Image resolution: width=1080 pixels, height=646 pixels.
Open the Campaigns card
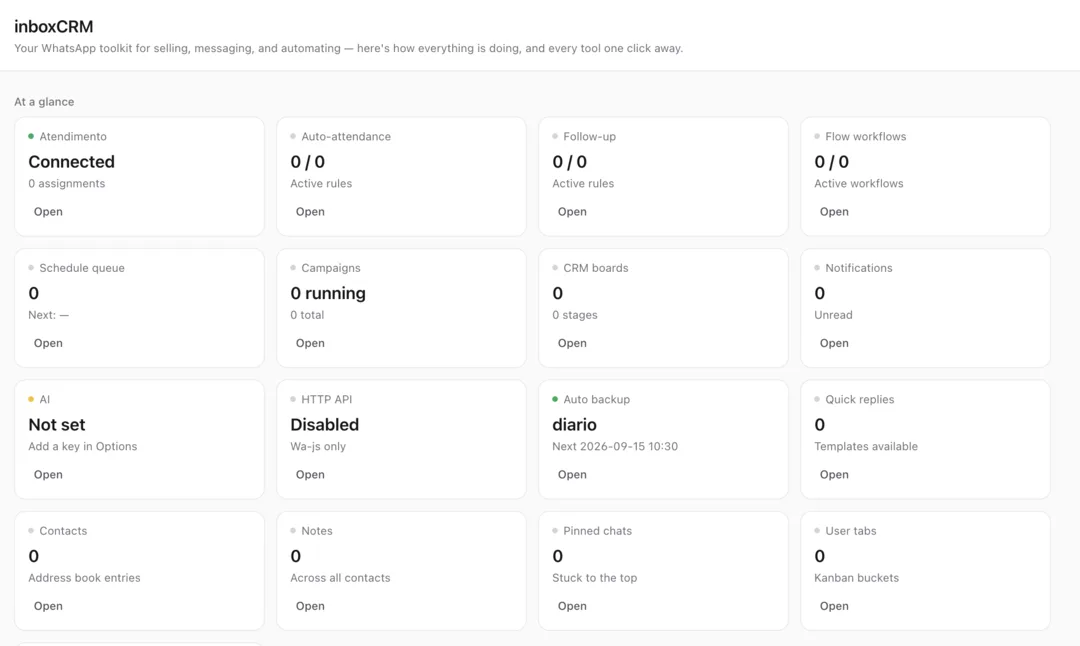tap(310, 343)
